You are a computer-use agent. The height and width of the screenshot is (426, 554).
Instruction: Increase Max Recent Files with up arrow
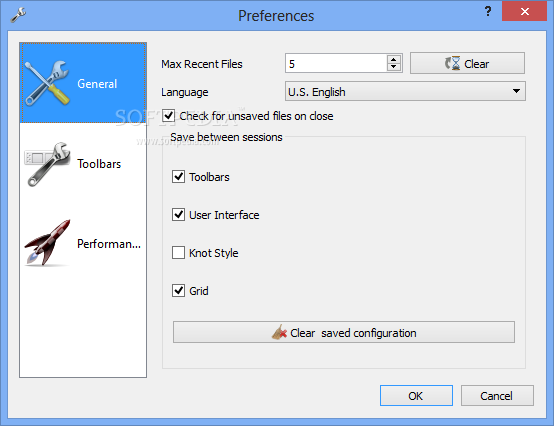[394, 59]
